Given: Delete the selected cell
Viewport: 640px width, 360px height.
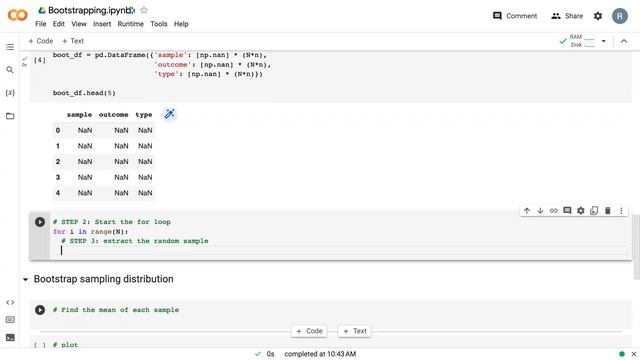Looking at the screenshot, I should coord(607,211).
